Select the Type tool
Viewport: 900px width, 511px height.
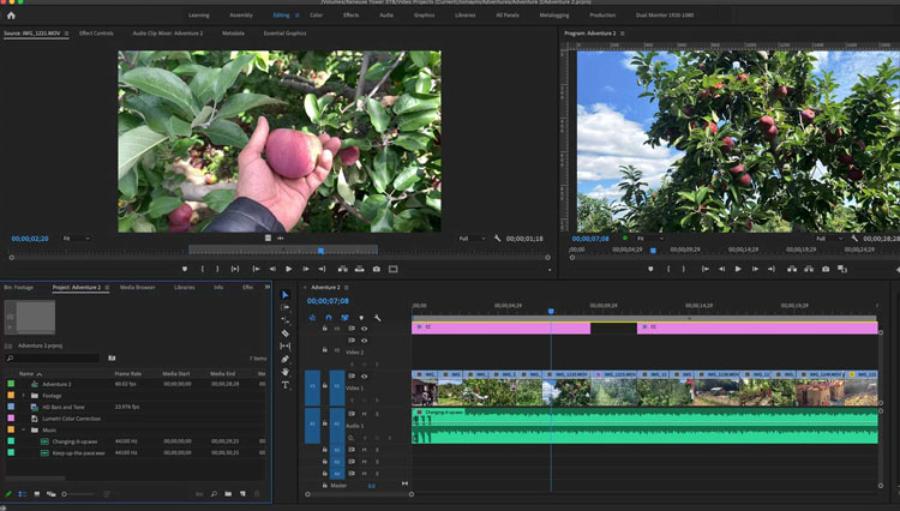tap(285, 385)
